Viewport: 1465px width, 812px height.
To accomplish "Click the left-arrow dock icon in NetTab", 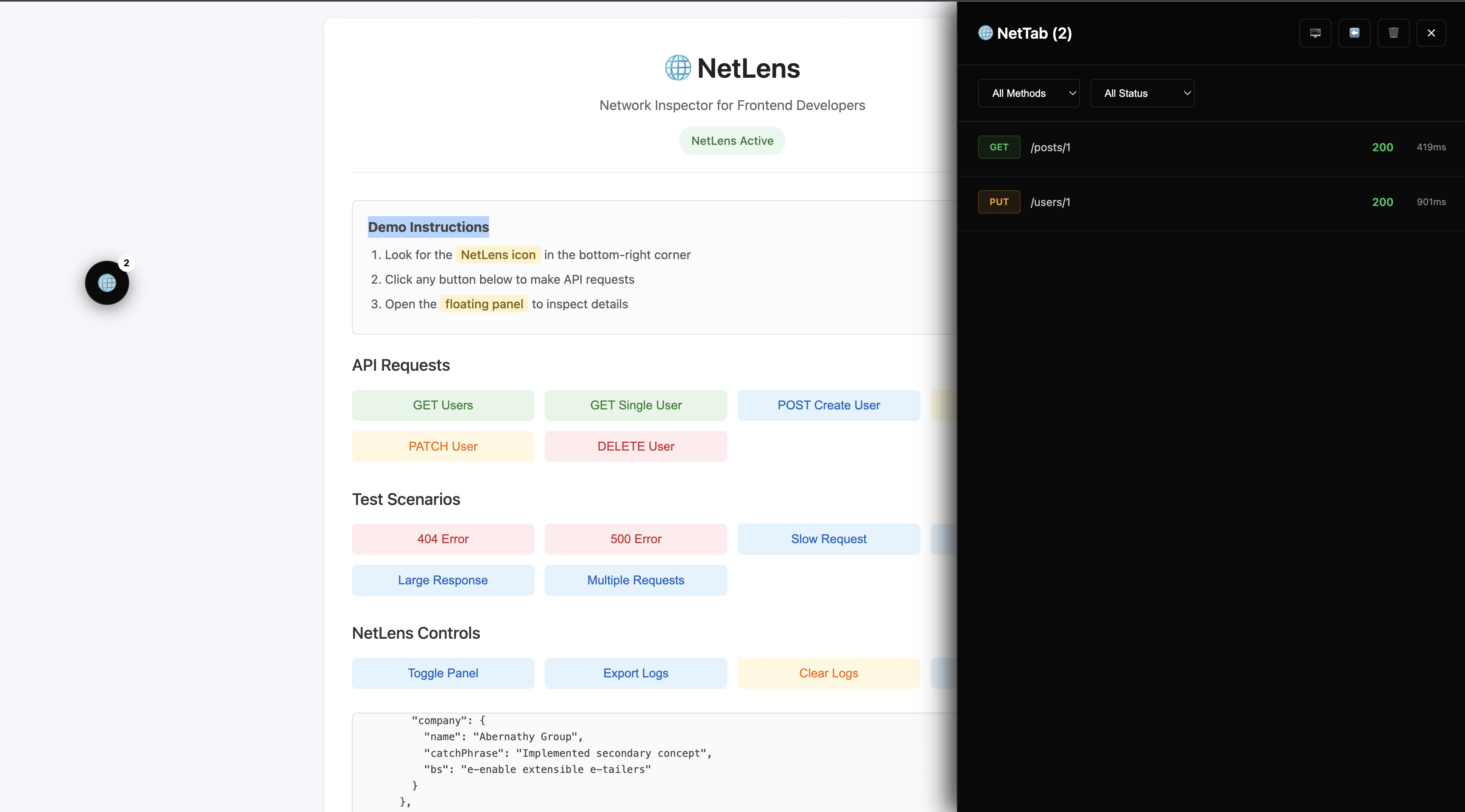I will click(1354, 33).
